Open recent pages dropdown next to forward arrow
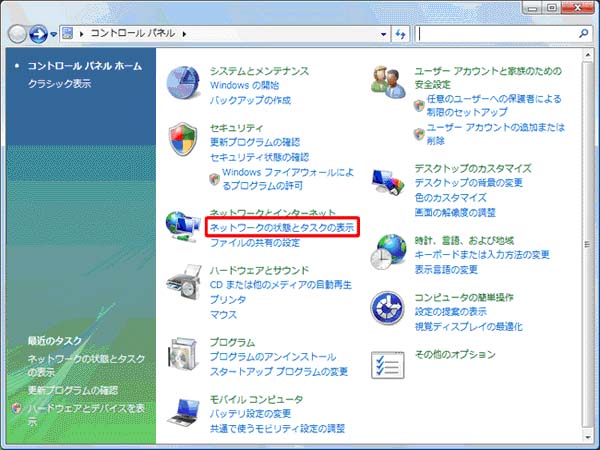 (54, 35)
